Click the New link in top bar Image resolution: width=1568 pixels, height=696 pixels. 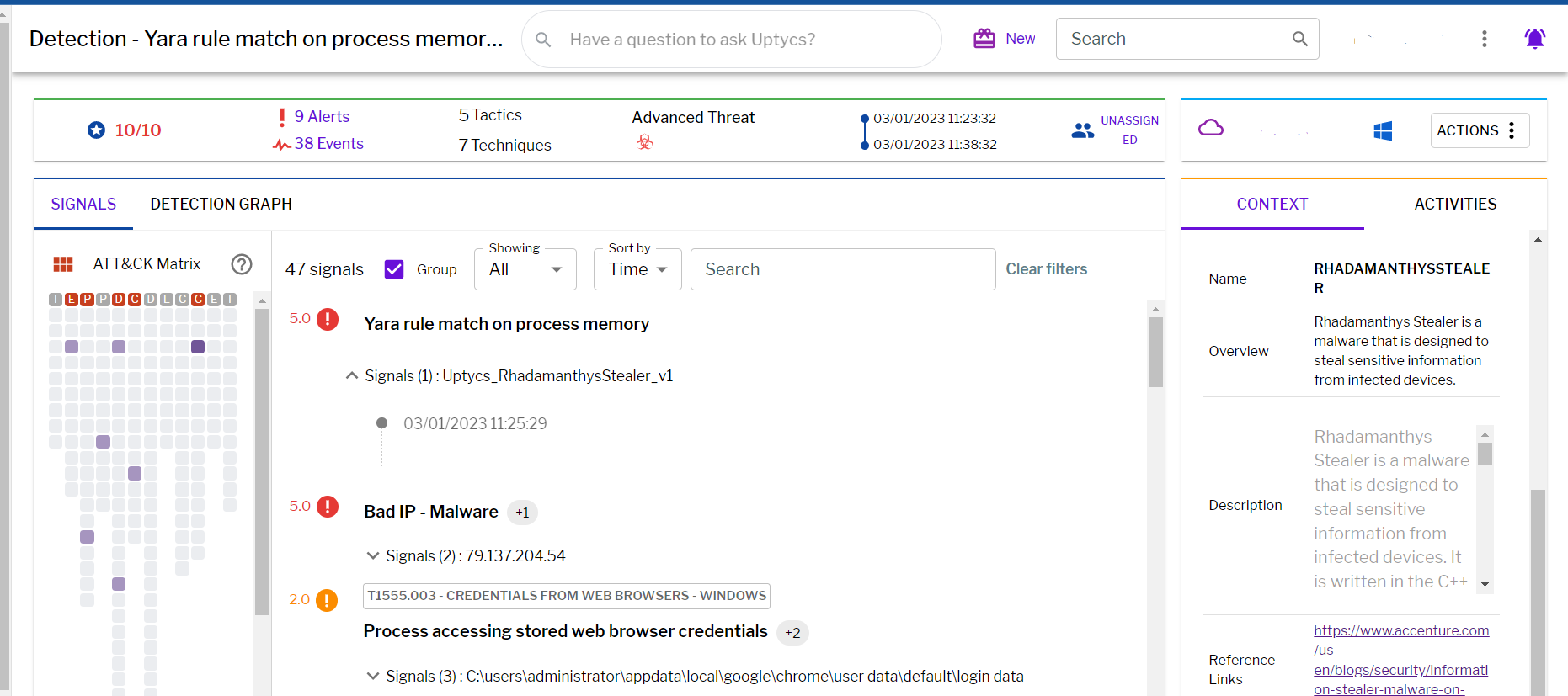pos(1020,39)
